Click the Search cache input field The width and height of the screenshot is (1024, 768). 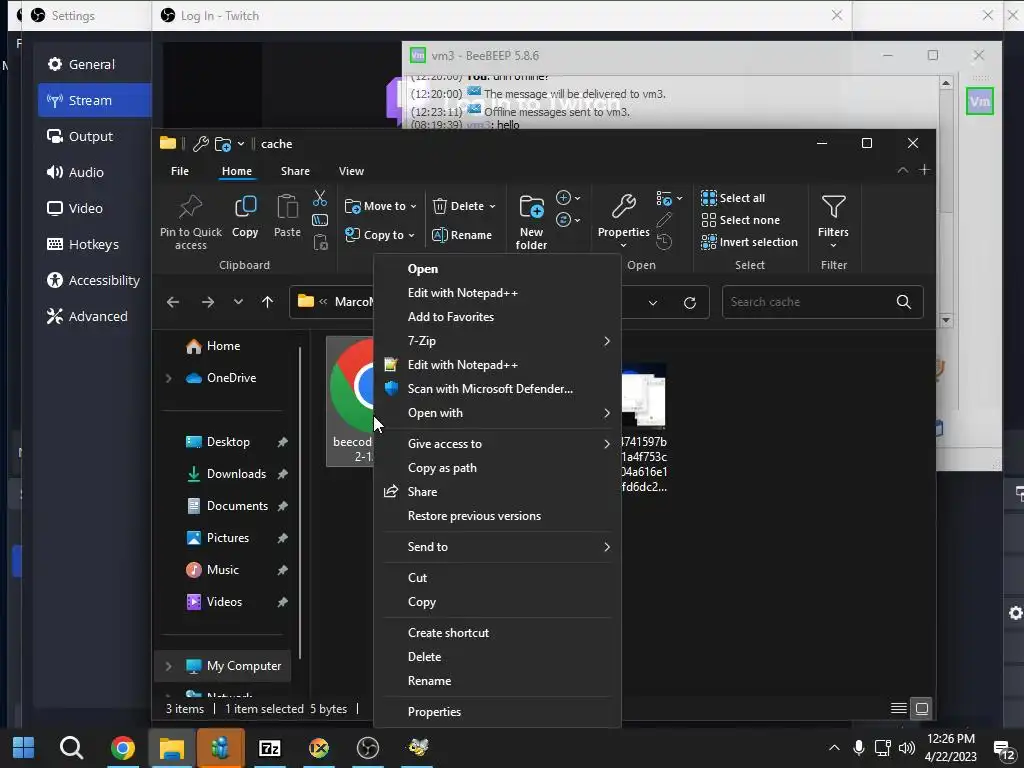pyautogui.click(x=810, y=302)
